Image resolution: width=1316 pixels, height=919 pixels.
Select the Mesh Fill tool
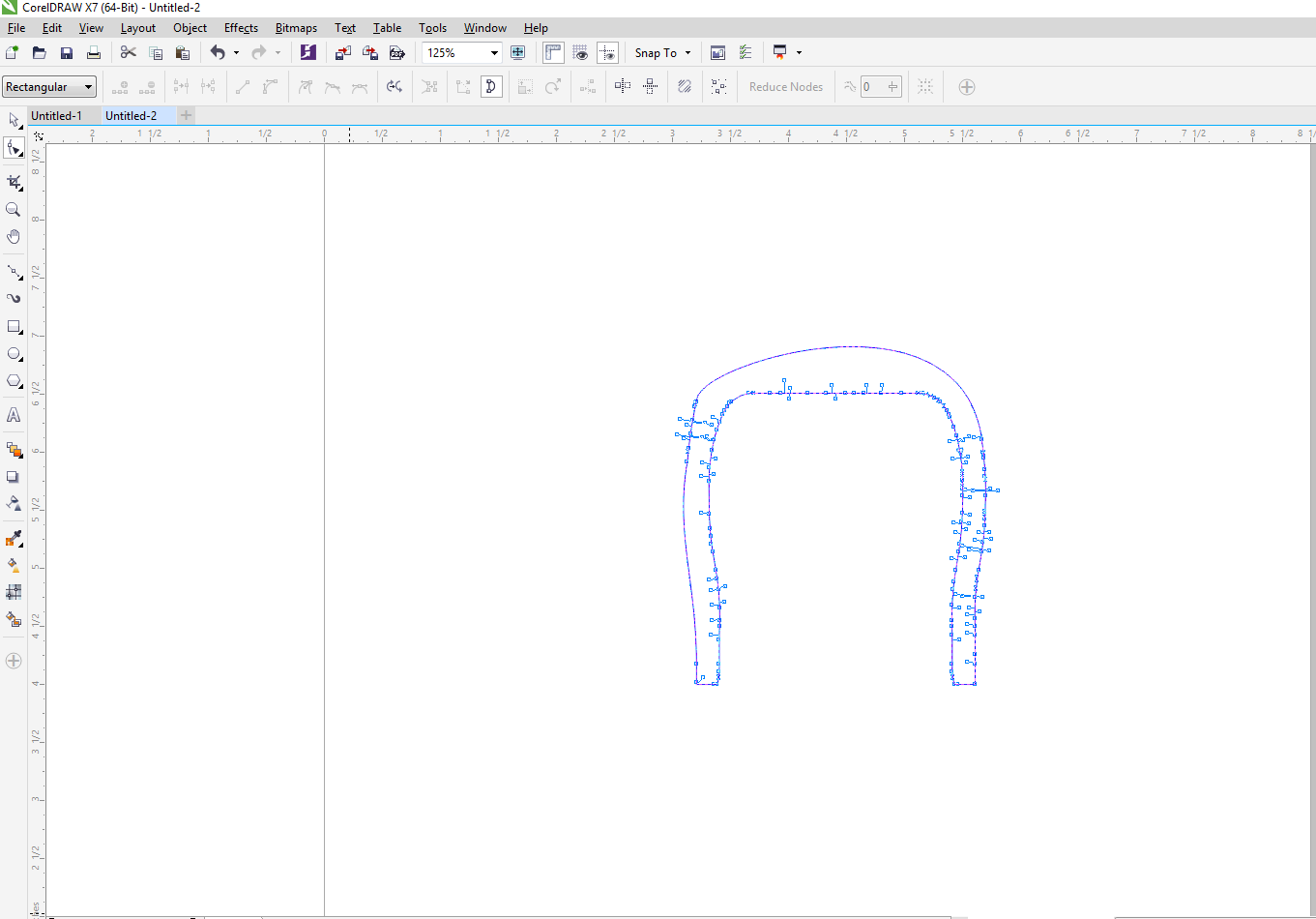(14, 592)
